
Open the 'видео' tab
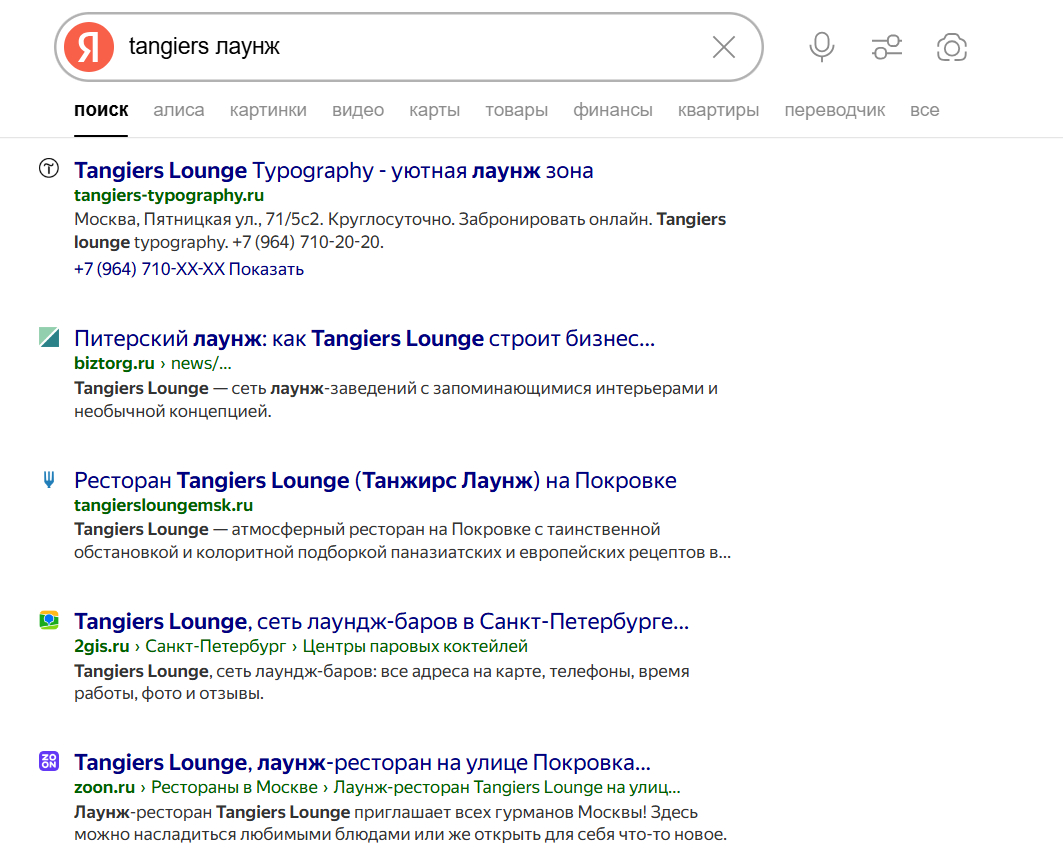pos(358,110)
